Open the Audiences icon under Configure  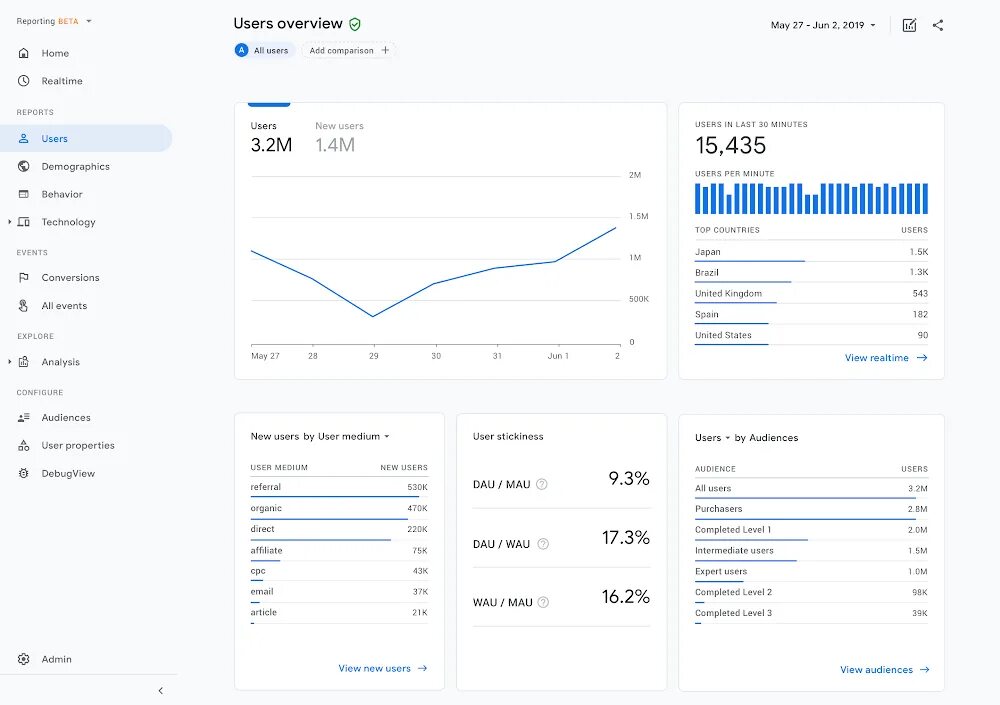click(22, 417)
